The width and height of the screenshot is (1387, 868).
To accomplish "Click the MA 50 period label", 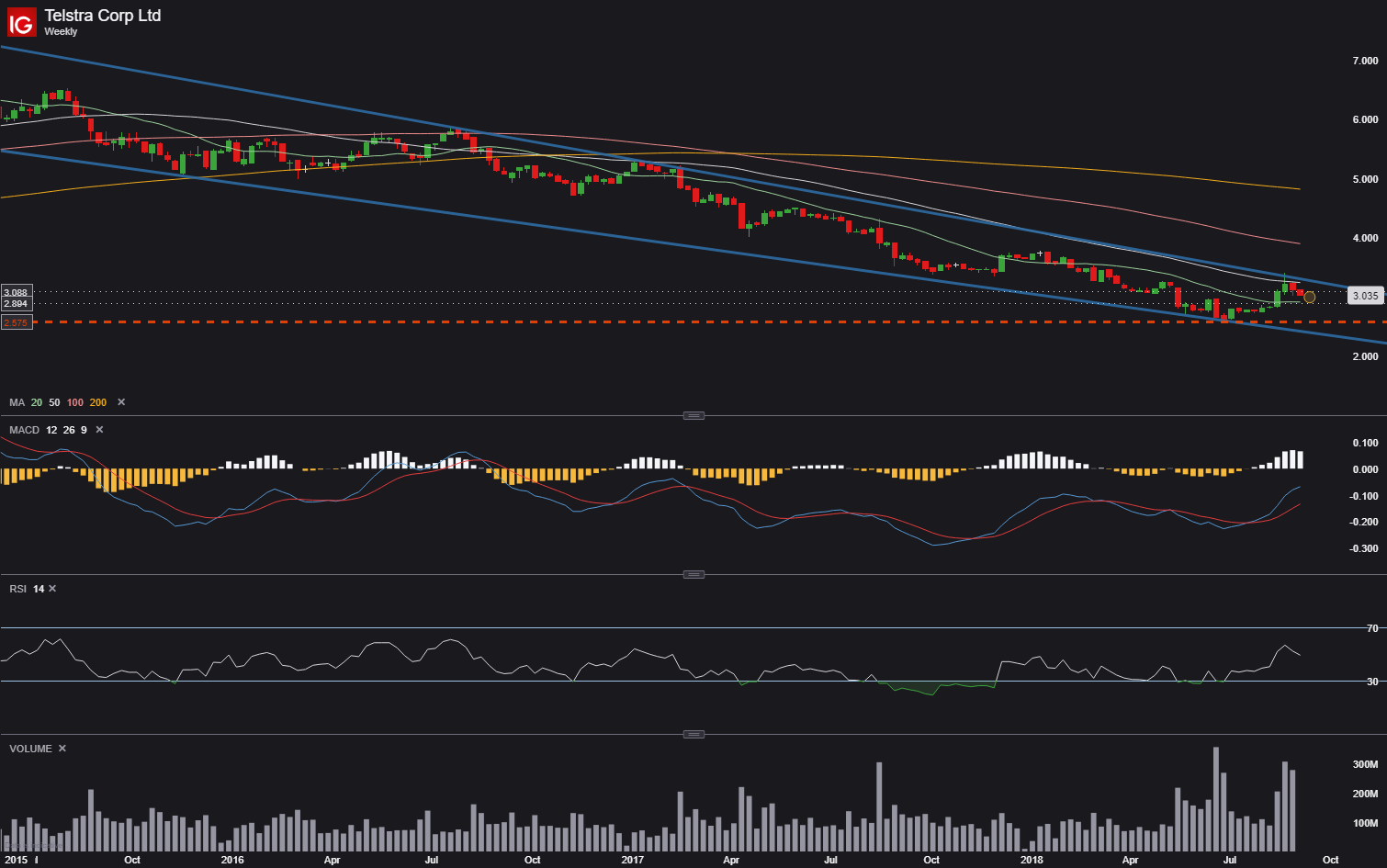I will click(54, 402).
